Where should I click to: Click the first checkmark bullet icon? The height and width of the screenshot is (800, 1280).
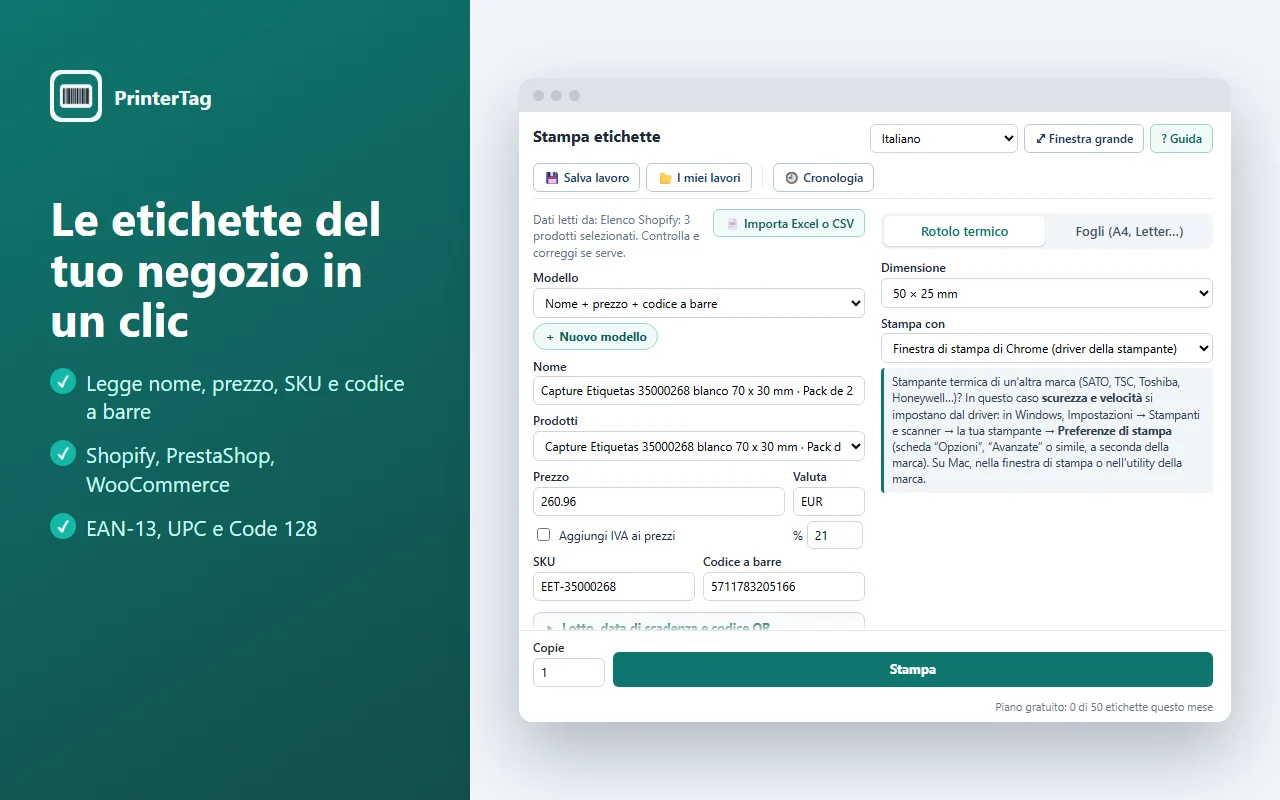pos(63,381)
